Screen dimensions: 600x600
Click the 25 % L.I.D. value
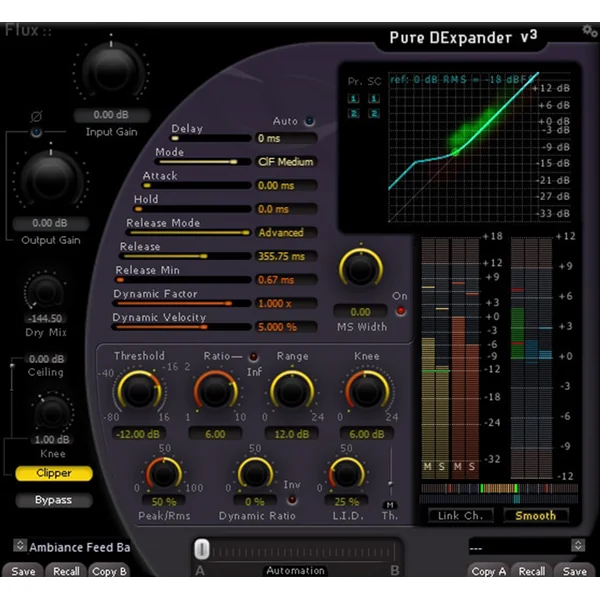click(x=347, y=501)
